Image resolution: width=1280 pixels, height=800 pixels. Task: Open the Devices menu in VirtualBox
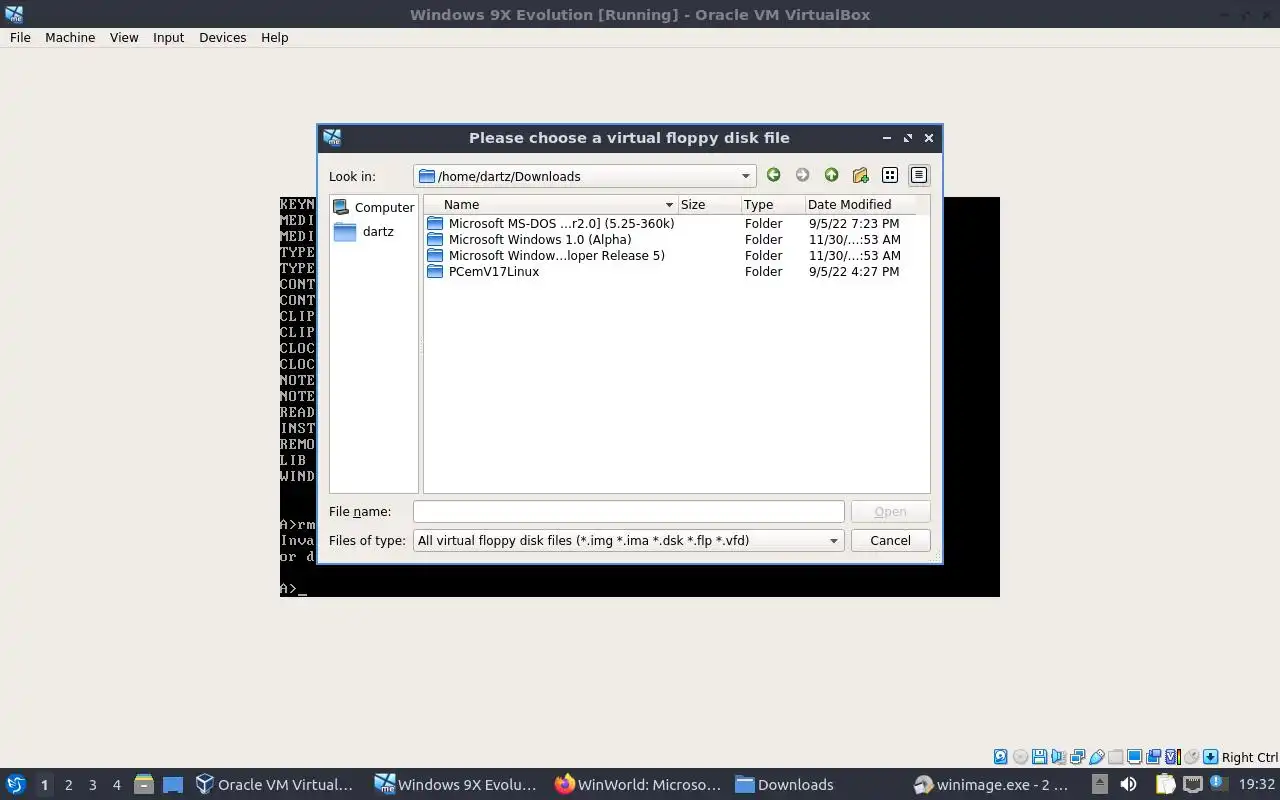coord(222,37)
